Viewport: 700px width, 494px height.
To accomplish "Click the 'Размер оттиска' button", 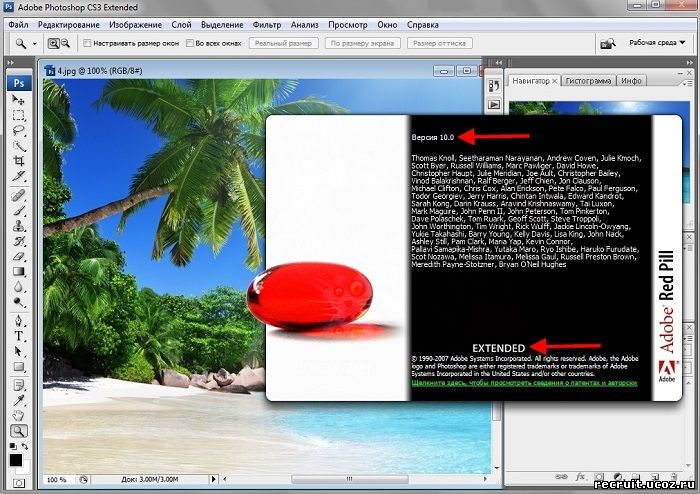I will [439, 43].
